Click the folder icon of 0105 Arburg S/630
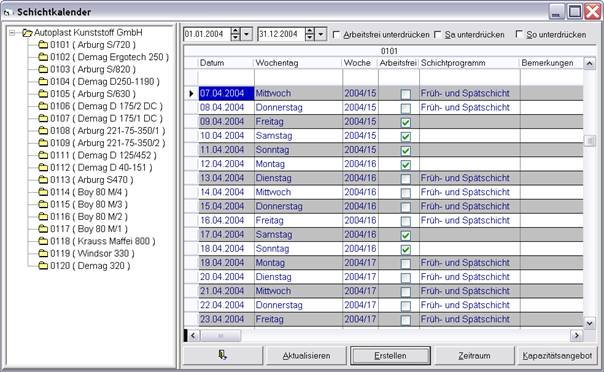 (x=43, y=94)
